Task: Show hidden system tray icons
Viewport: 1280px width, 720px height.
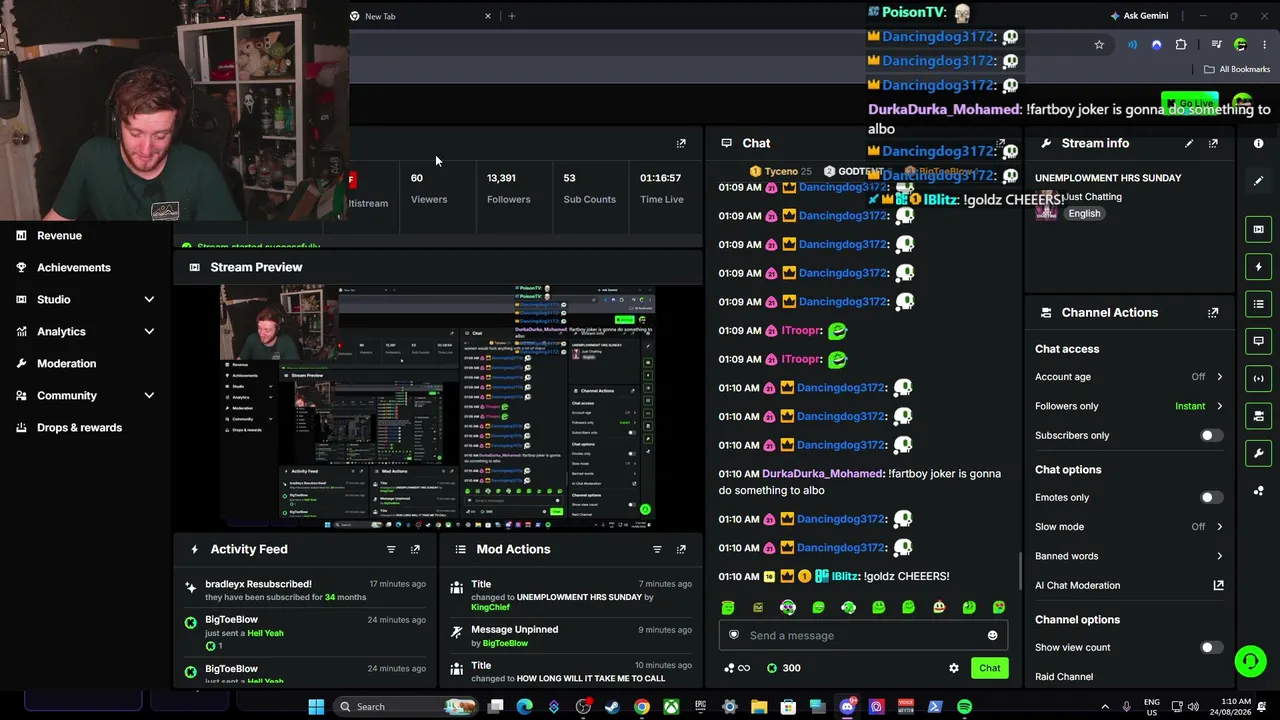Action: [1105, 707]
